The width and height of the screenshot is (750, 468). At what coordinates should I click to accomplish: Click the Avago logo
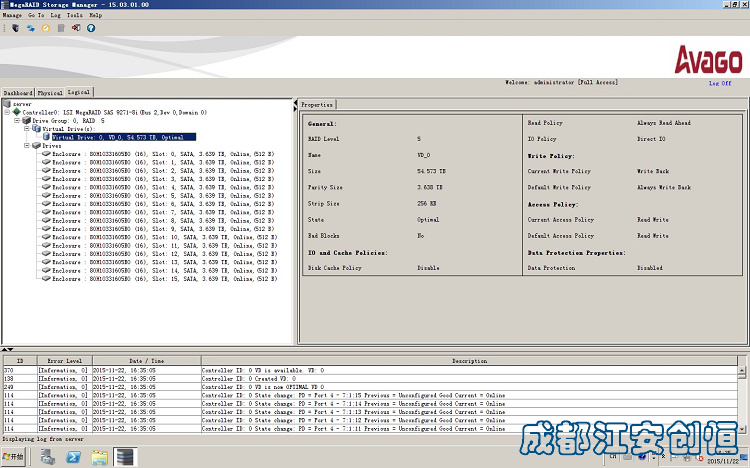[708, 60]
